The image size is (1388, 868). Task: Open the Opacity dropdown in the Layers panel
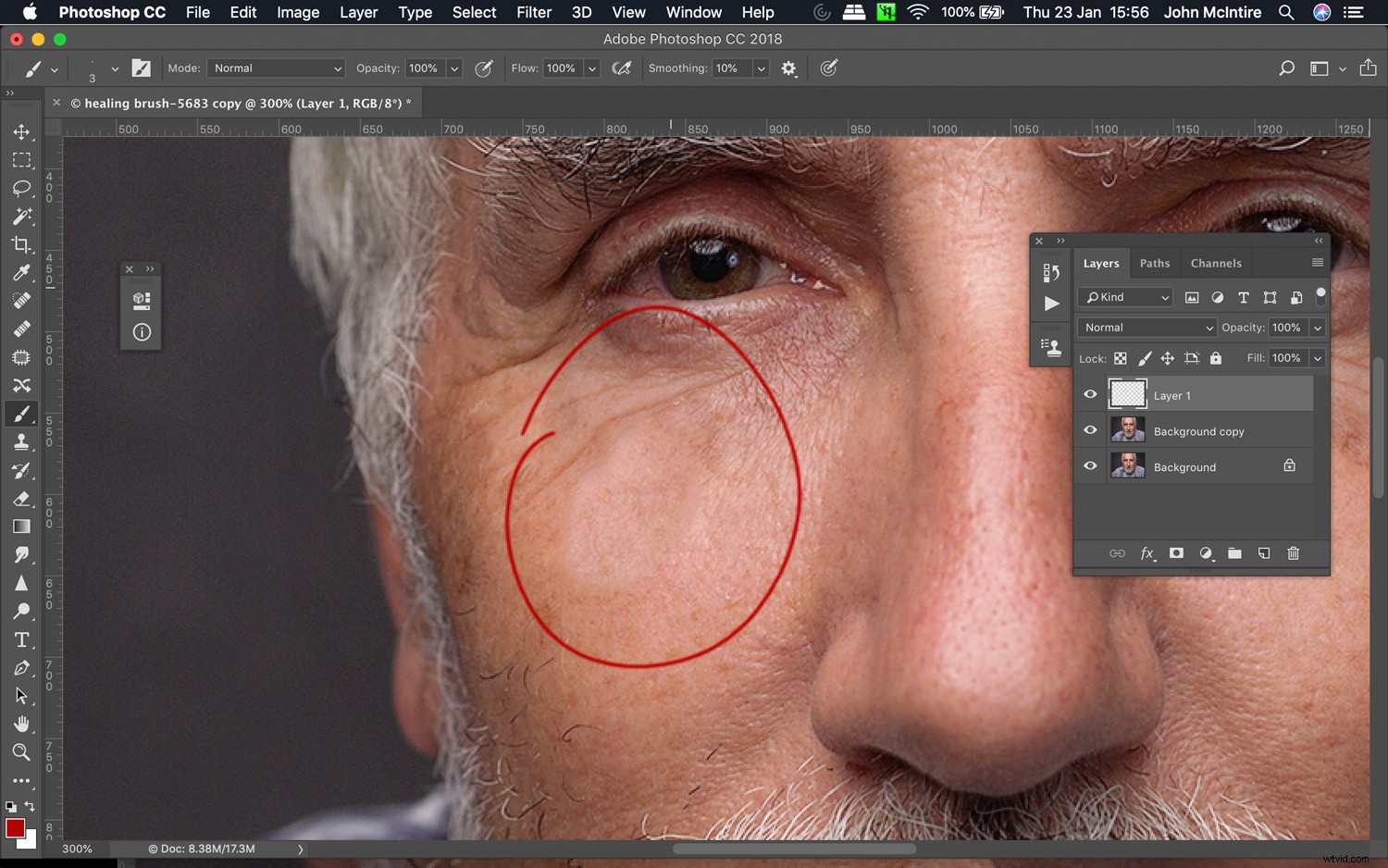(1317, 327)
